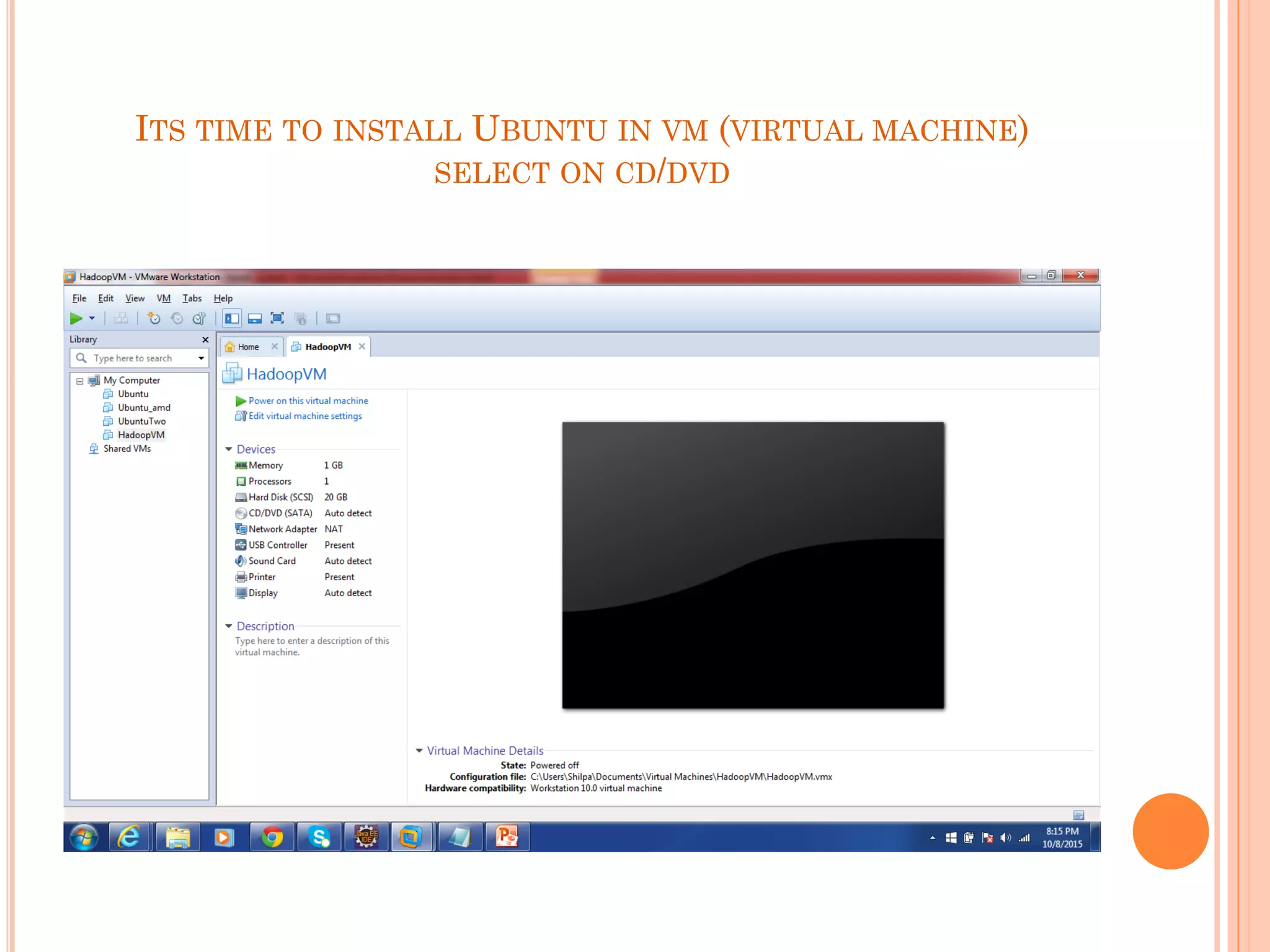Click the Send Ctrl+Alt+Del toolbar icon
The height and width of the screenshot is (952, 1270).
[x=121, y=319]
